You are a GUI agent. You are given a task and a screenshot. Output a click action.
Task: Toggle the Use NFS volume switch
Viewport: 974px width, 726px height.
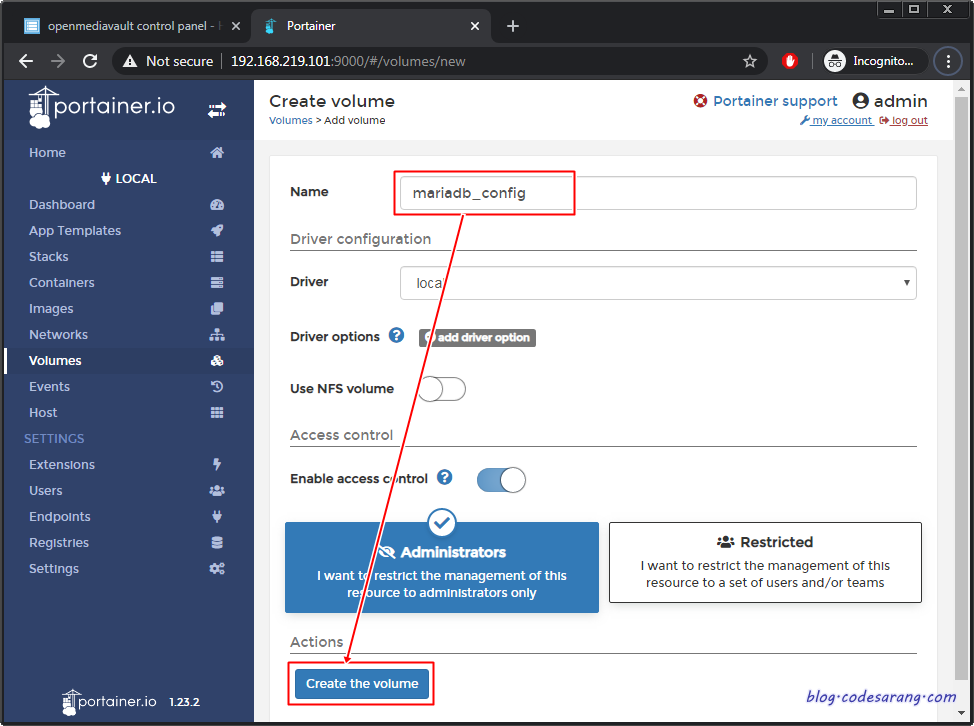click(442, 389)
